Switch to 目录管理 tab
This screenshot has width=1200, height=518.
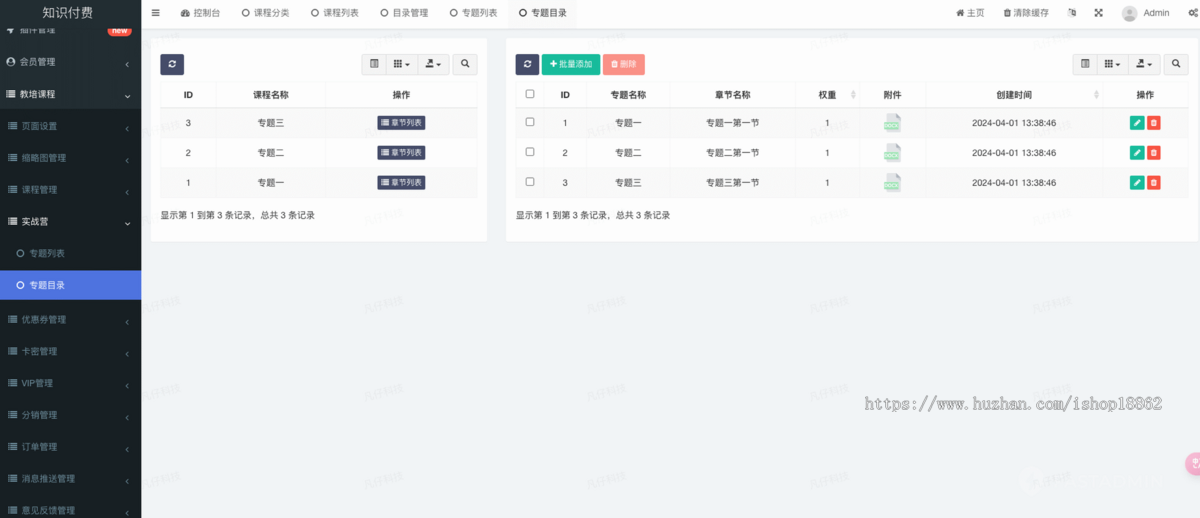tap(404, 13)
